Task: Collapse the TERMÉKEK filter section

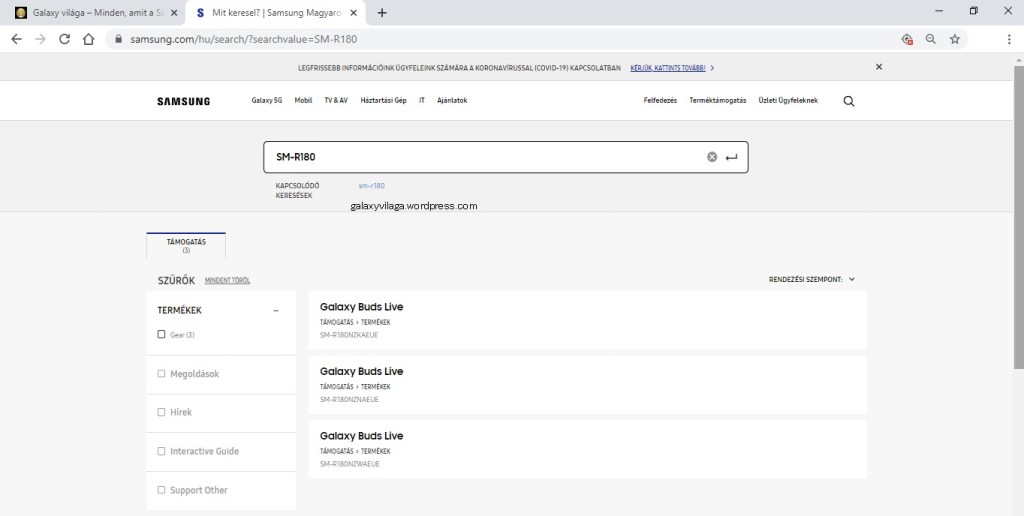Action: (276, 311)
